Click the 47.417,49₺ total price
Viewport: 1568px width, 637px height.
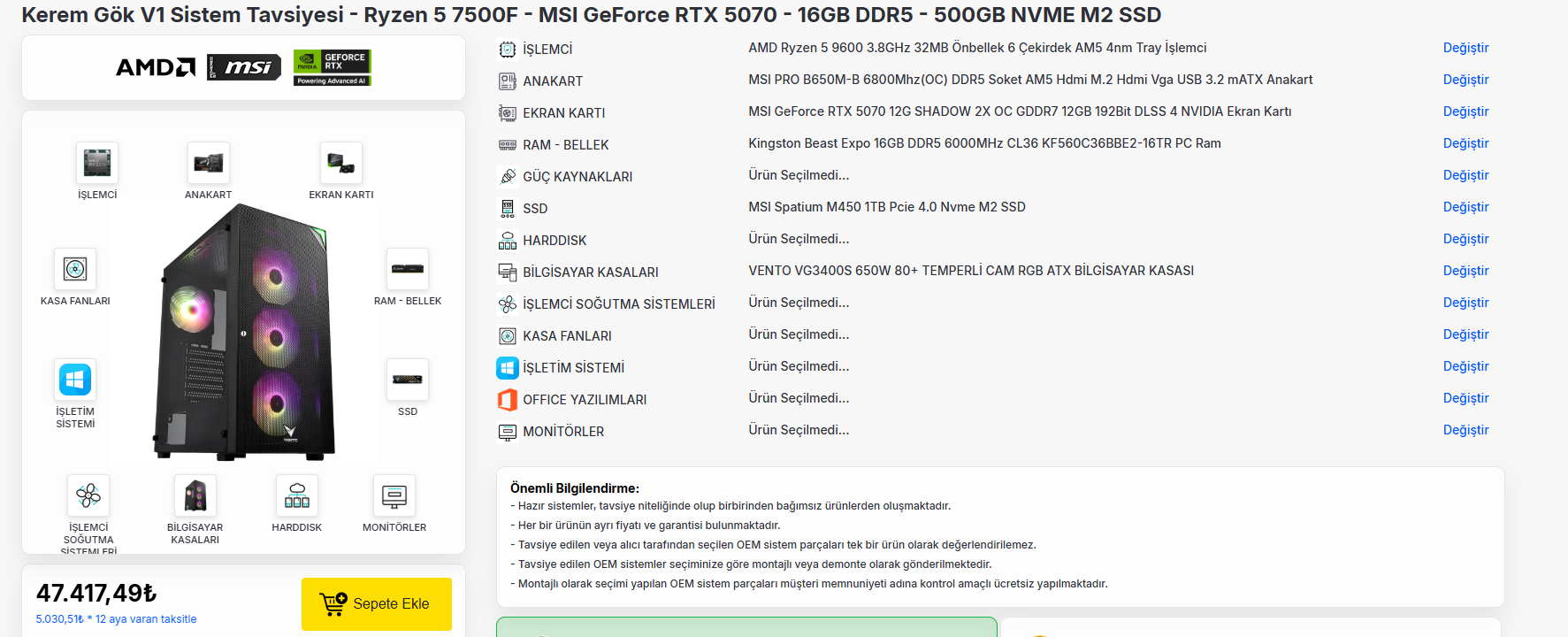tap(96, 593)
